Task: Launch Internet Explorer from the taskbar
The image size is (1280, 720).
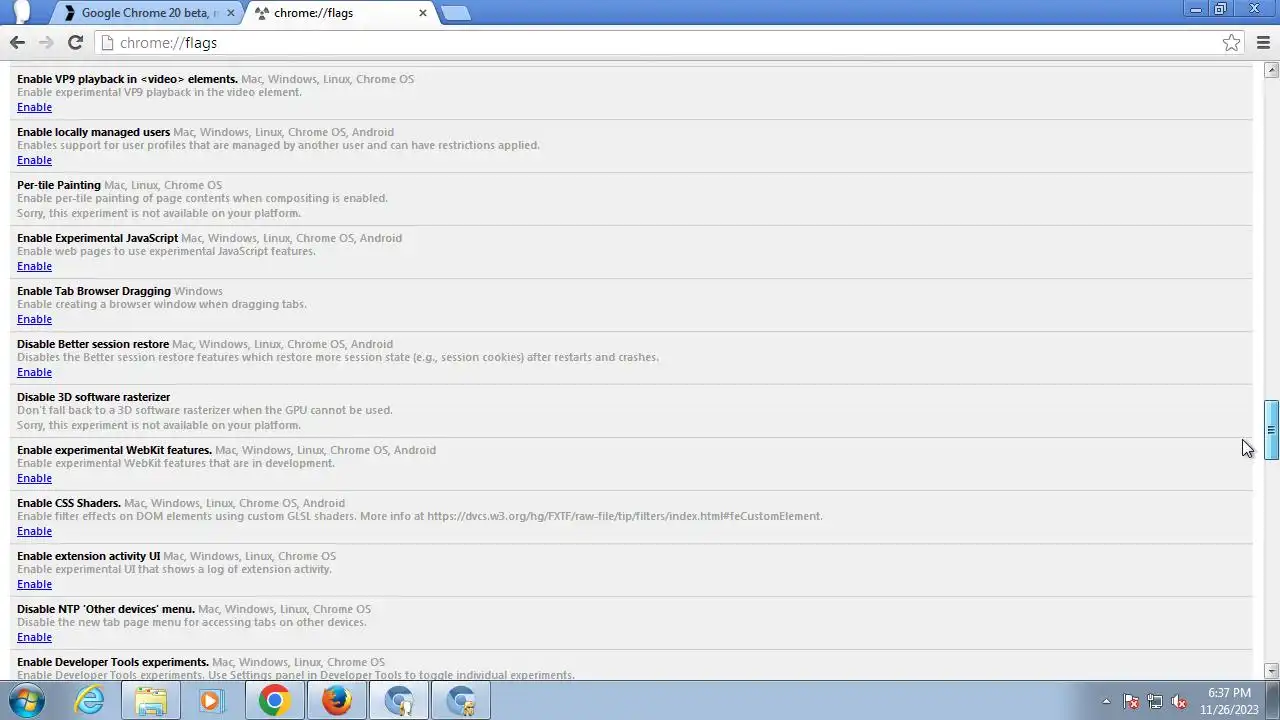Action: 90,700
